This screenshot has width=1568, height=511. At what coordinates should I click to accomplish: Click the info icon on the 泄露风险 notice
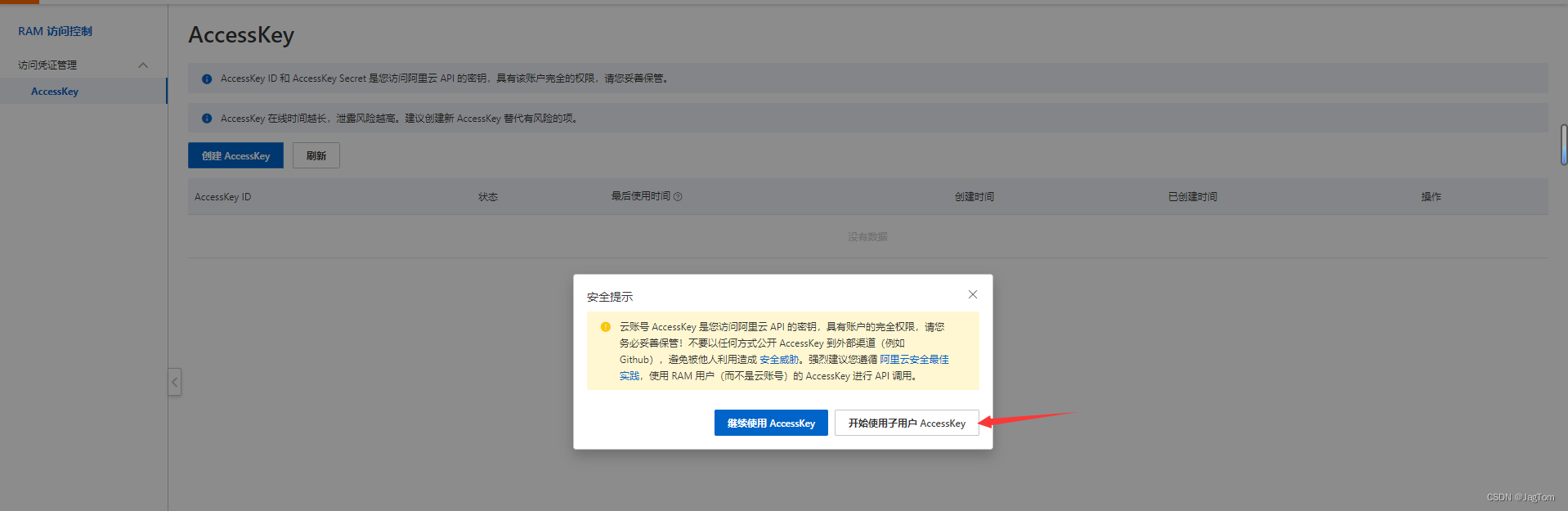point(207,119)
